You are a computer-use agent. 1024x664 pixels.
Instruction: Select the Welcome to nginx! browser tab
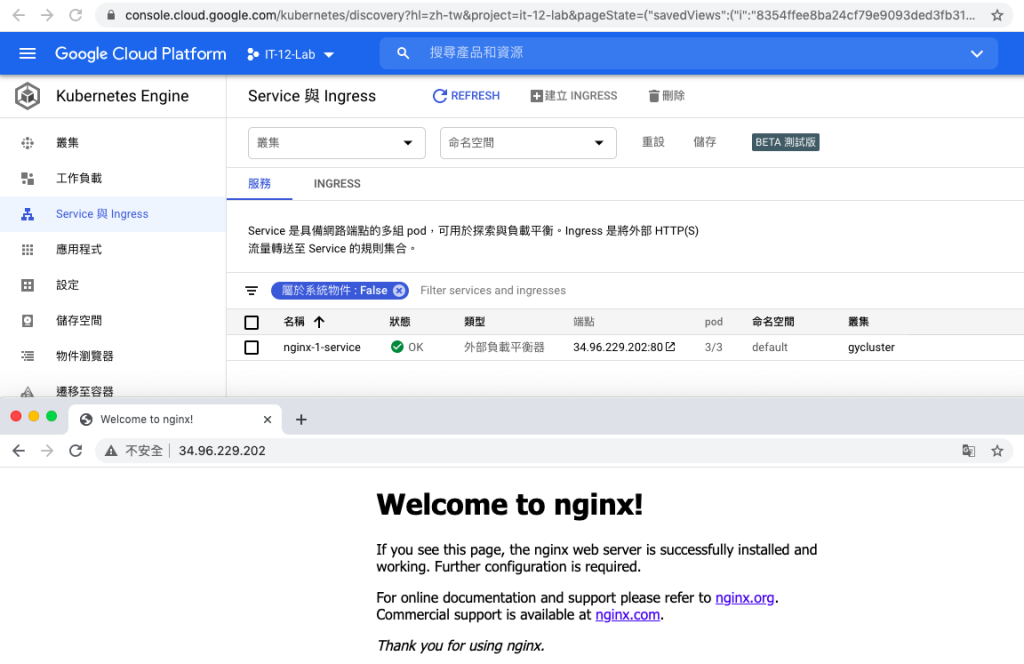(175, 420)
